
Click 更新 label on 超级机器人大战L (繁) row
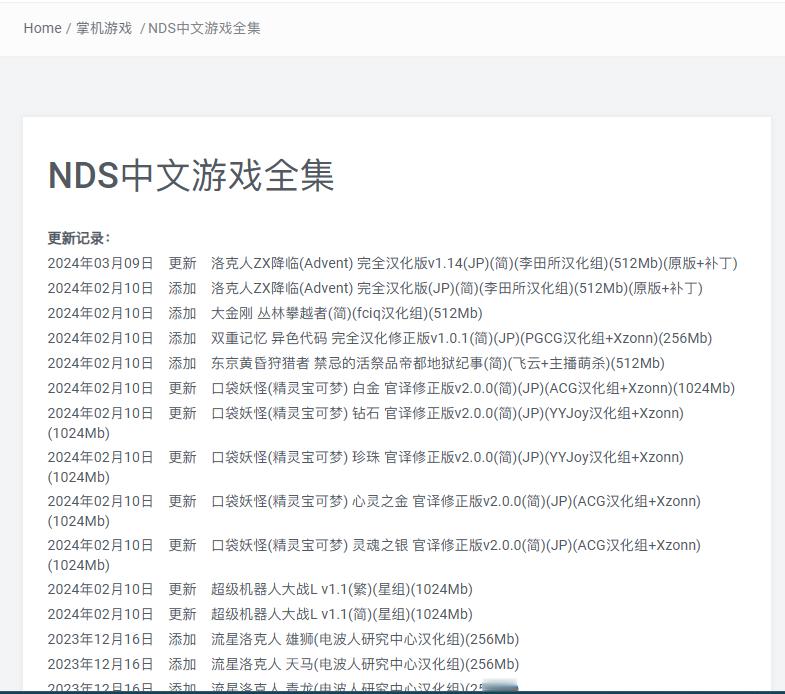(182, 589)
